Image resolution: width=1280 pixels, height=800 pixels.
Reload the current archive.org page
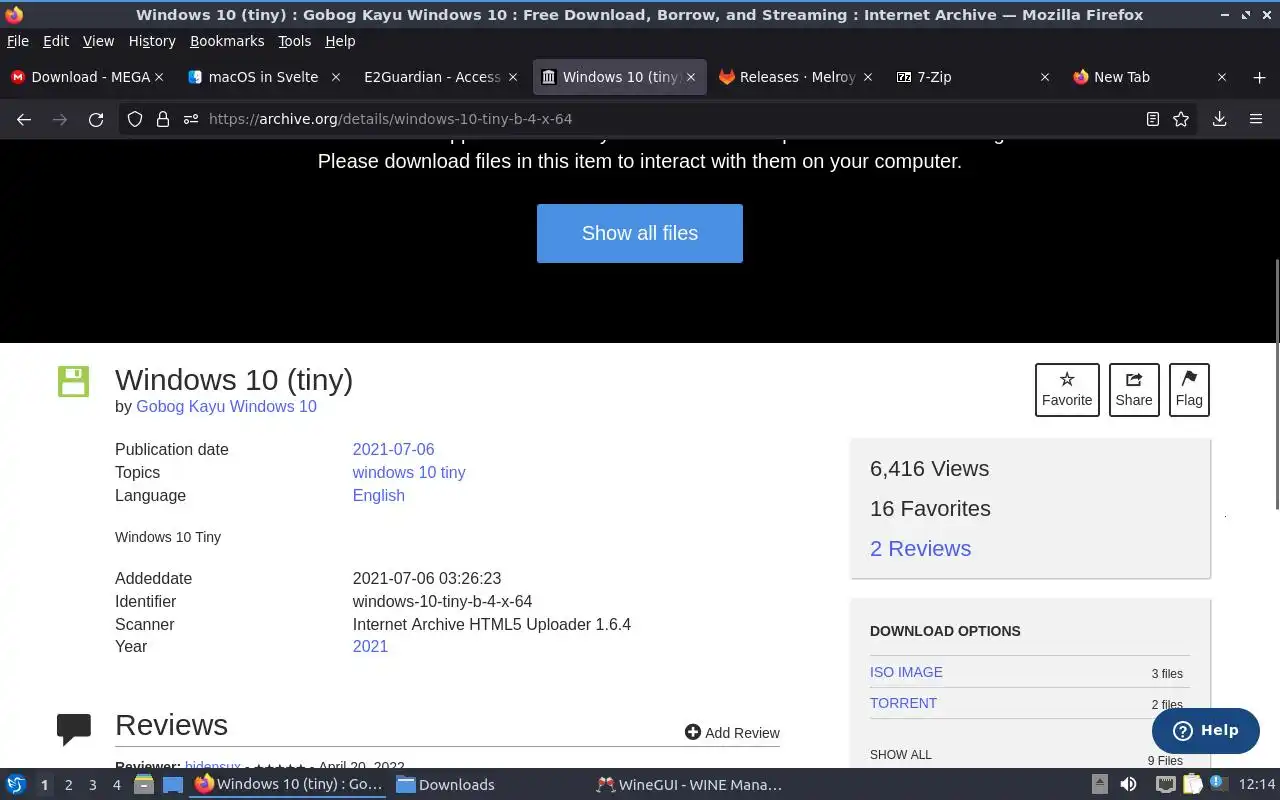tap(96, 119)
